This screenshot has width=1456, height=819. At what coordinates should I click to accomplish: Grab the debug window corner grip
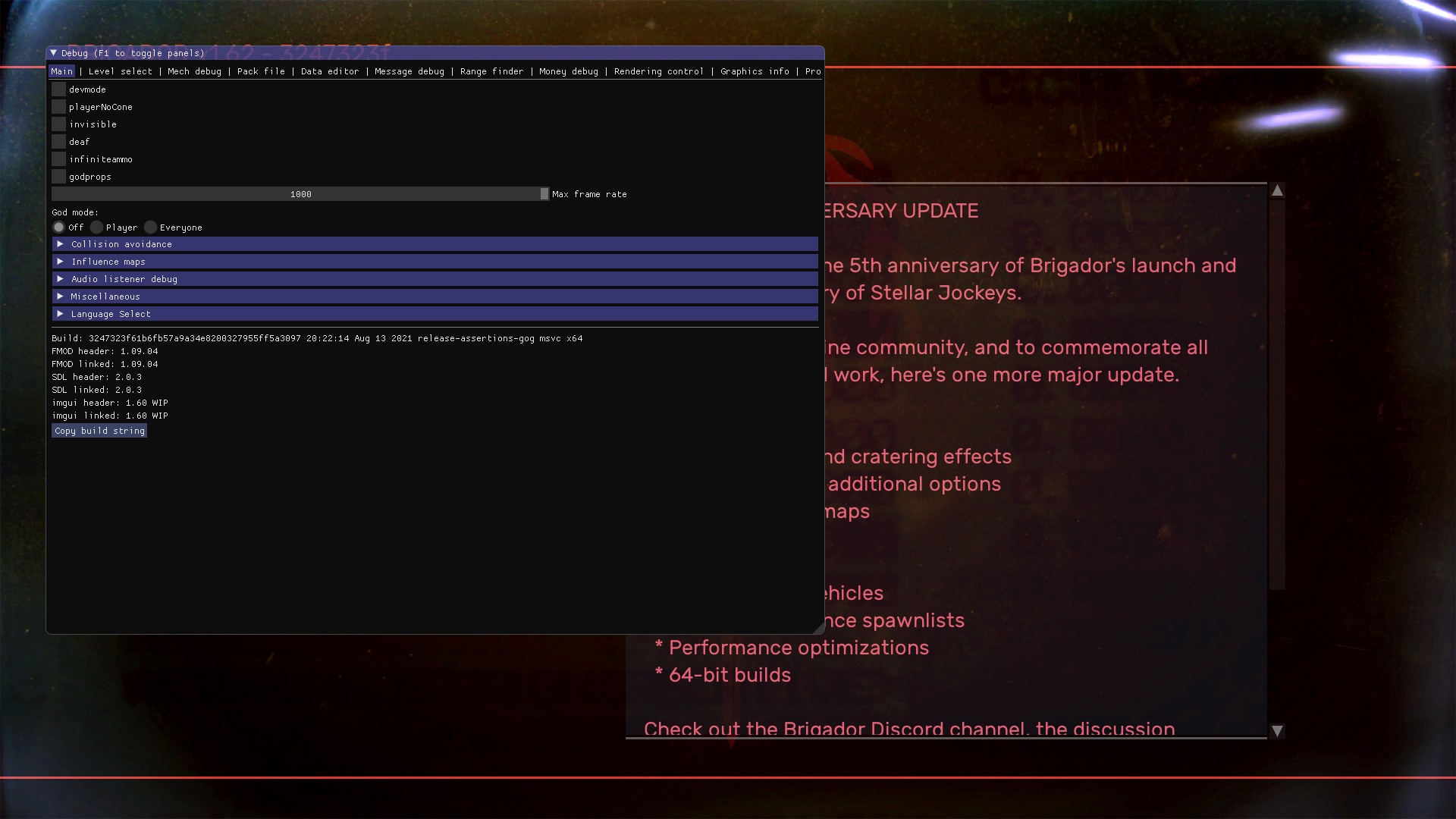[818, 628]
